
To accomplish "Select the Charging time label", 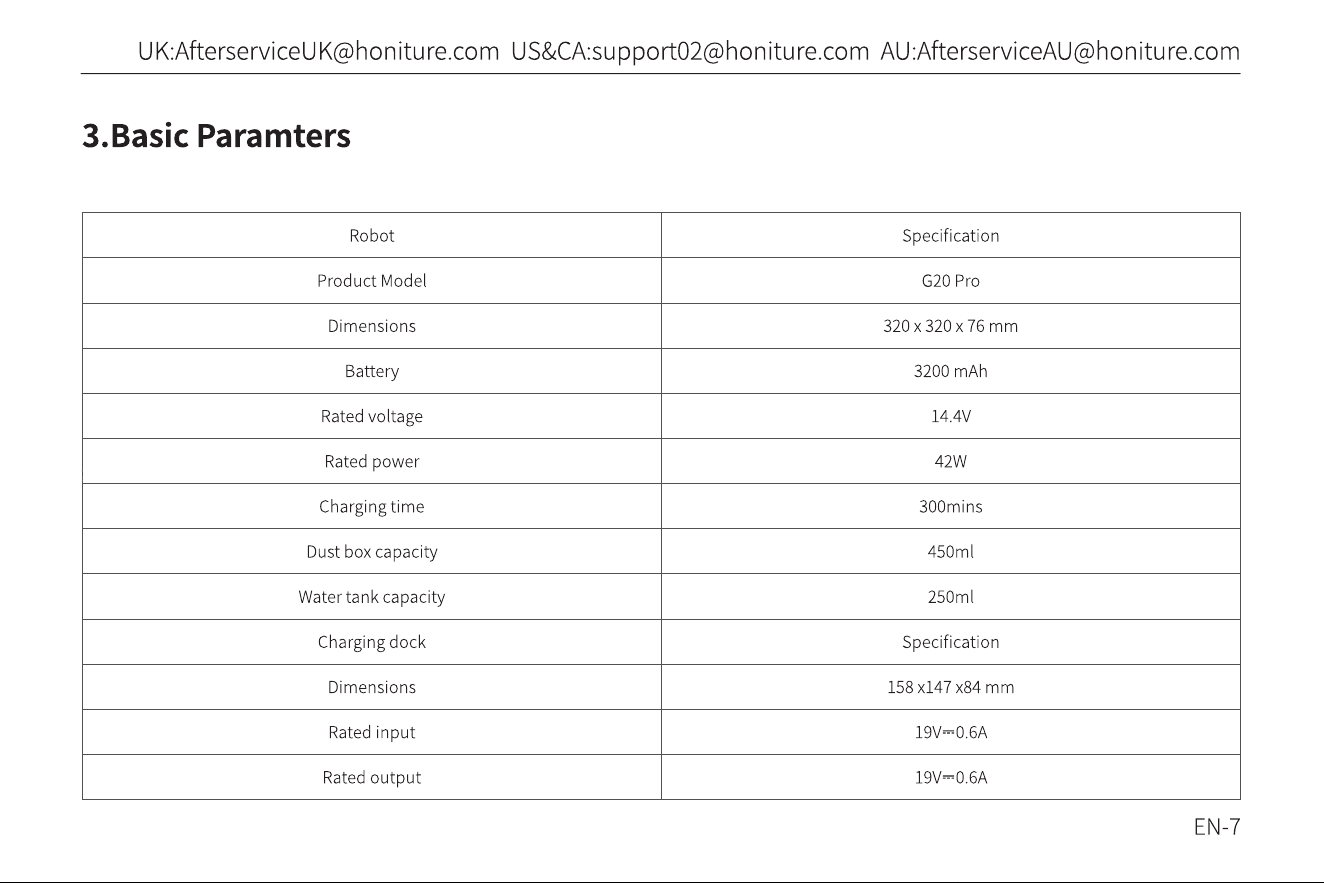I will (372, 507).
